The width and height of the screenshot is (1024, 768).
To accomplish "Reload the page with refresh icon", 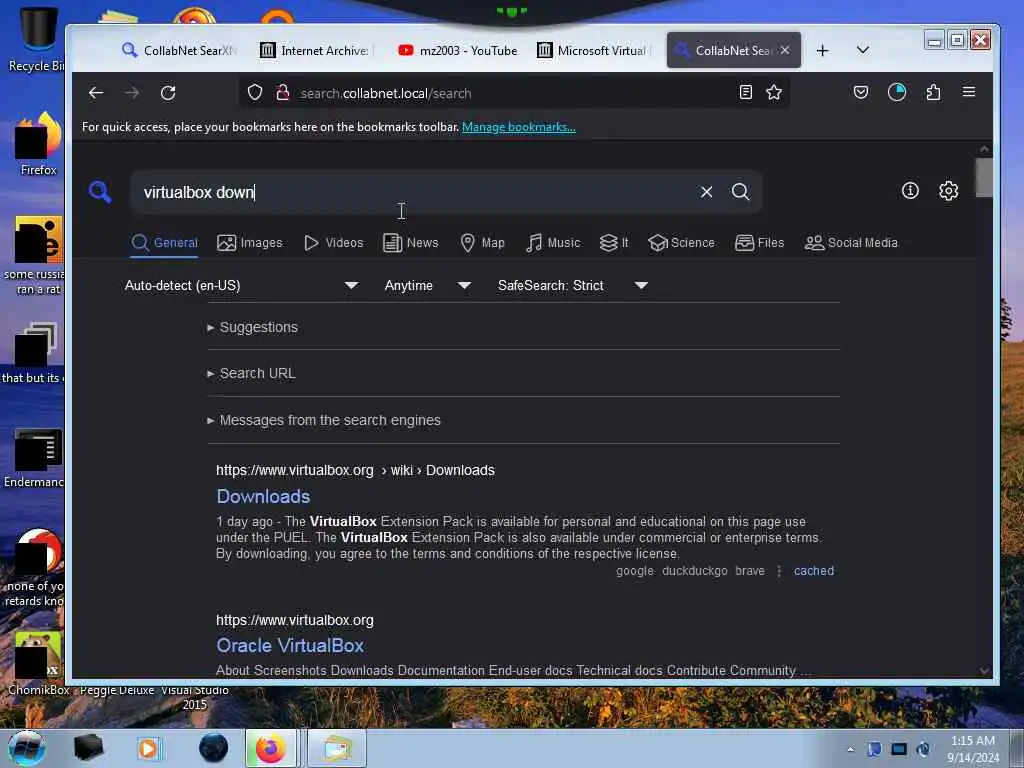I will [168, 93].
